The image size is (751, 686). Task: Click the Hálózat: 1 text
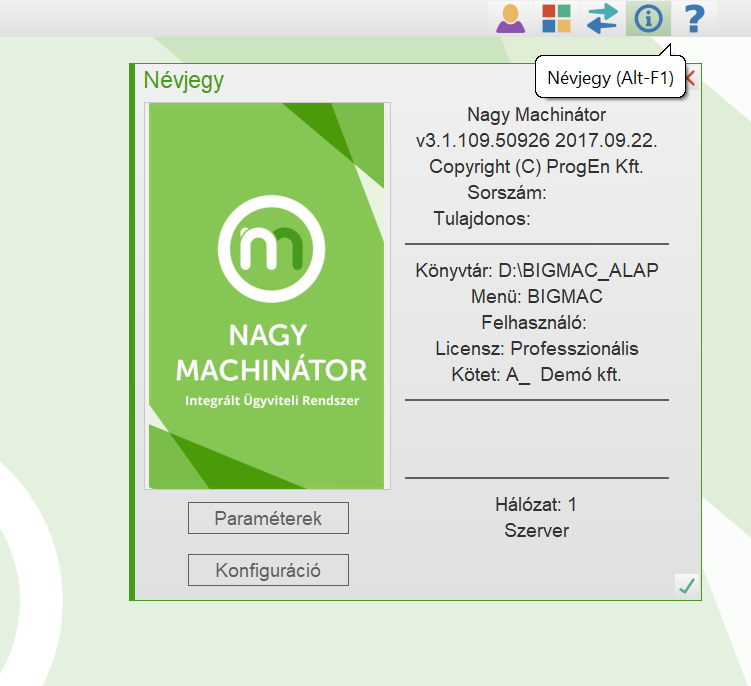click(536, 504)
